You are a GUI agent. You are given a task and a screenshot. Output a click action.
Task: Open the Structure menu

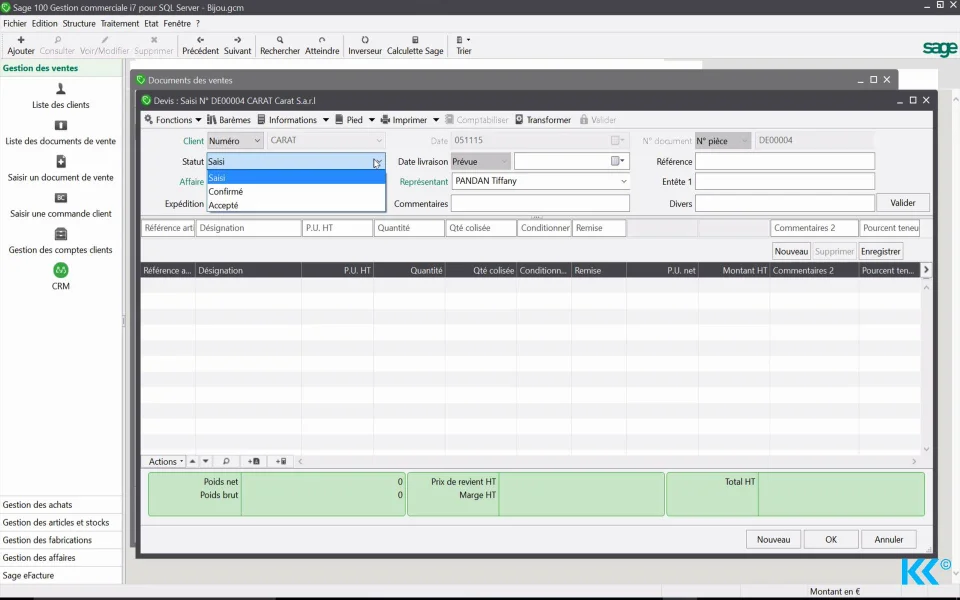[x=79, y=23]
